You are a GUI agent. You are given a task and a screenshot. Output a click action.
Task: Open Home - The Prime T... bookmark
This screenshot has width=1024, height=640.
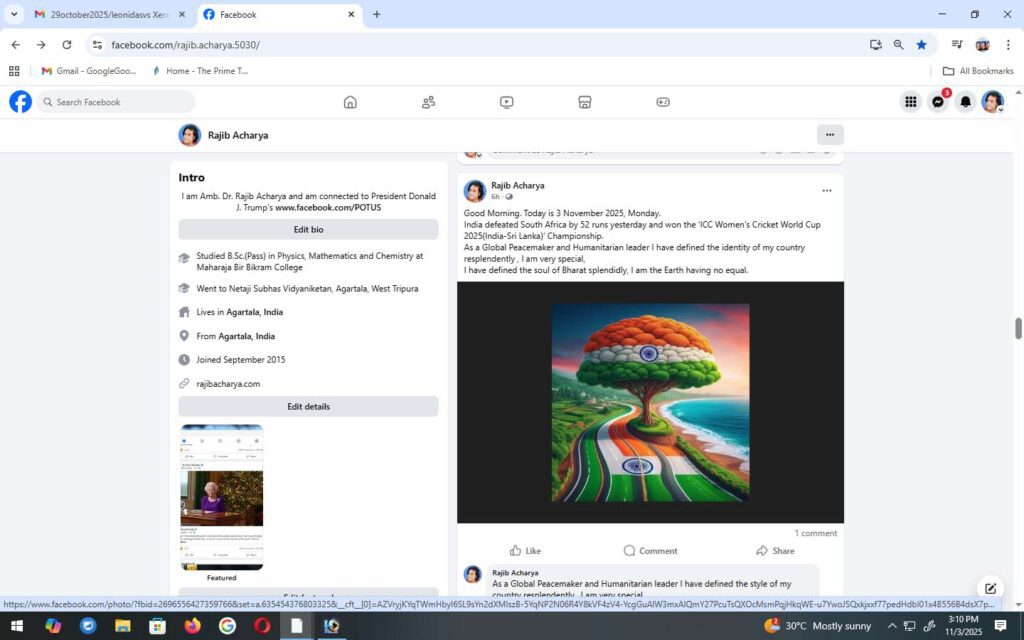[x=200, y=71]
